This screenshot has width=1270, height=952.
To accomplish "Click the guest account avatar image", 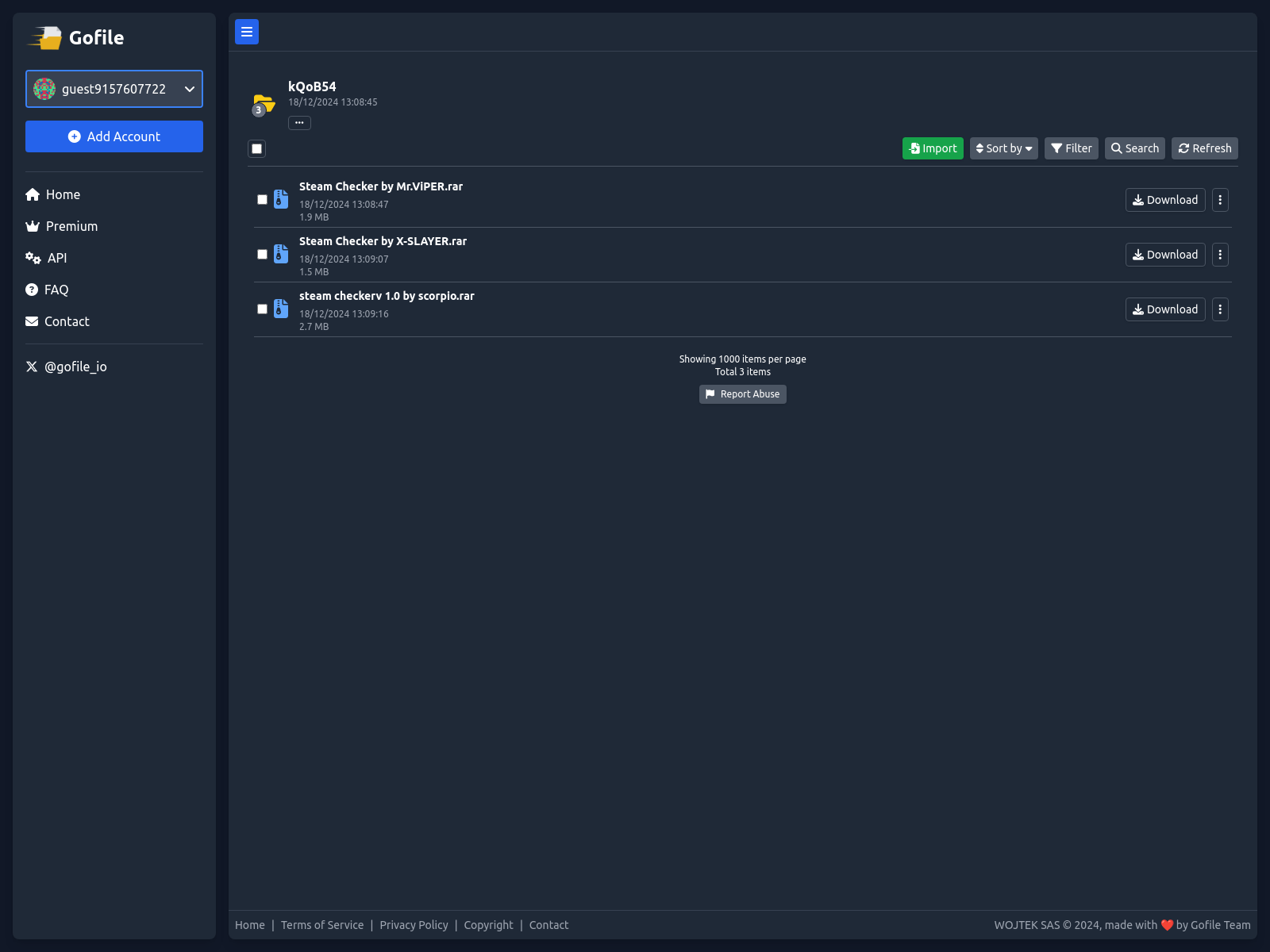I will [44, 89].
